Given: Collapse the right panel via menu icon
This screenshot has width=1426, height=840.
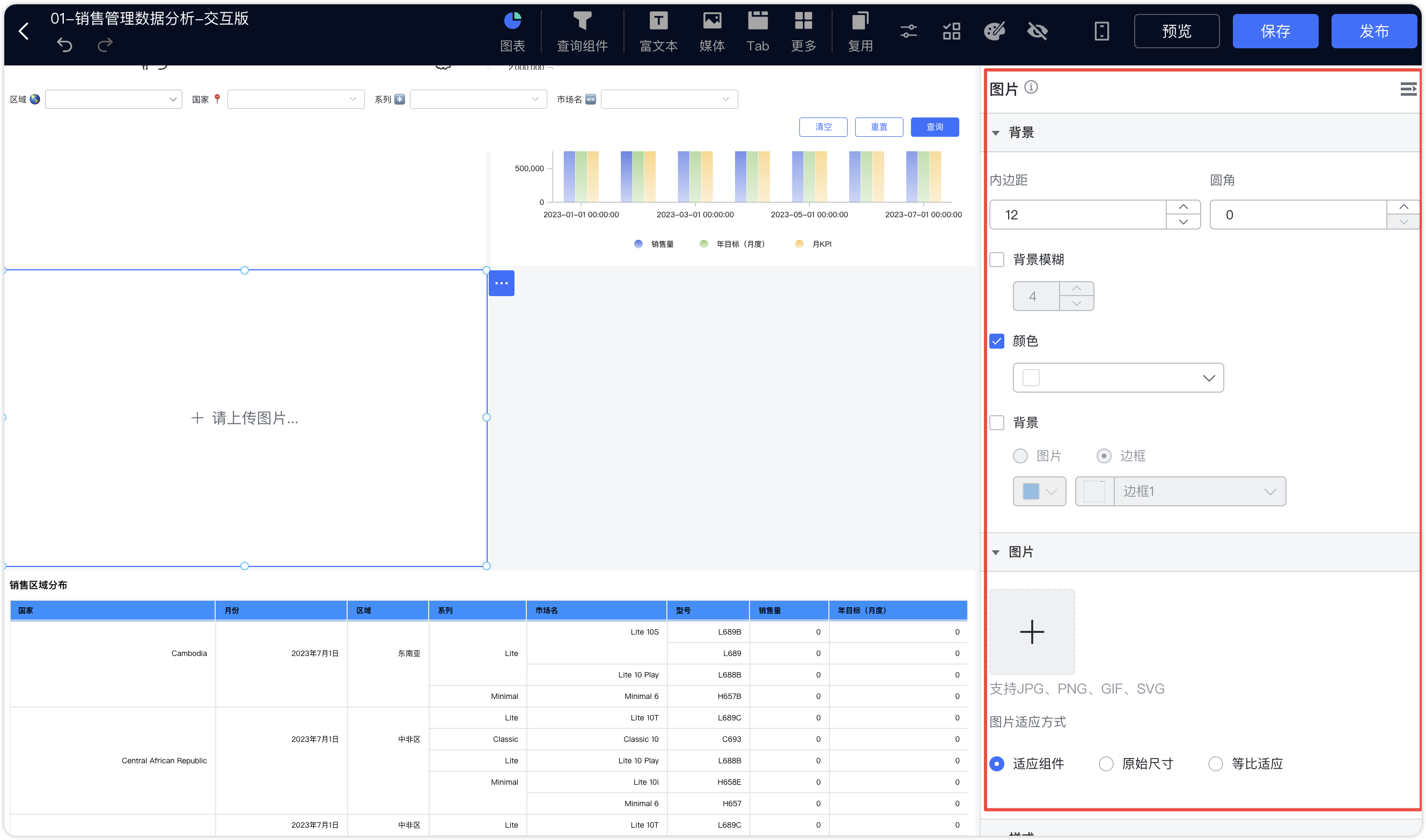Looking at the screenshot, I should [x=1408, y=89].
